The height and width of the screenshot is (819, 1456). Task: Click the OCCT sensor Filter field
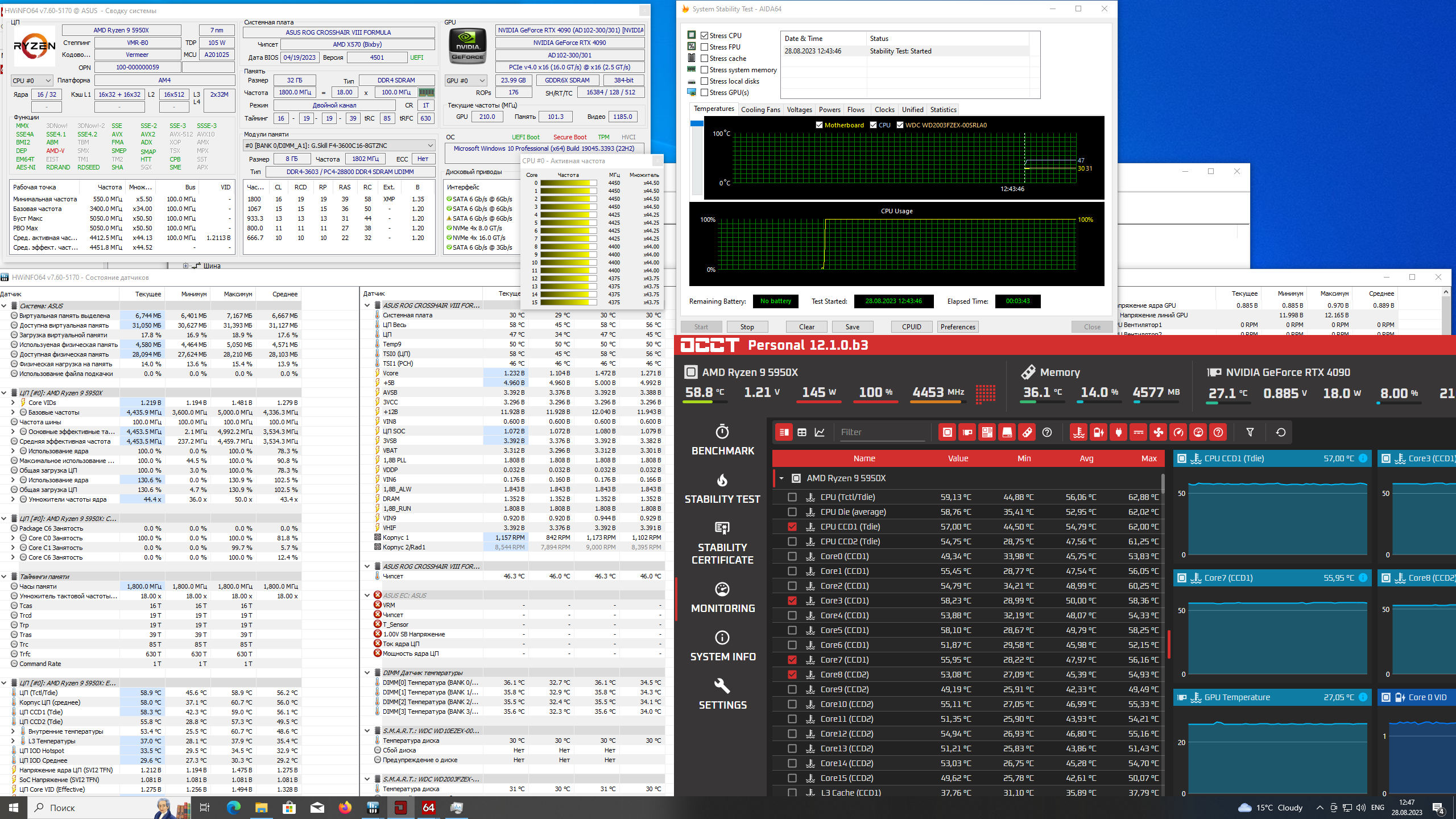882,432
